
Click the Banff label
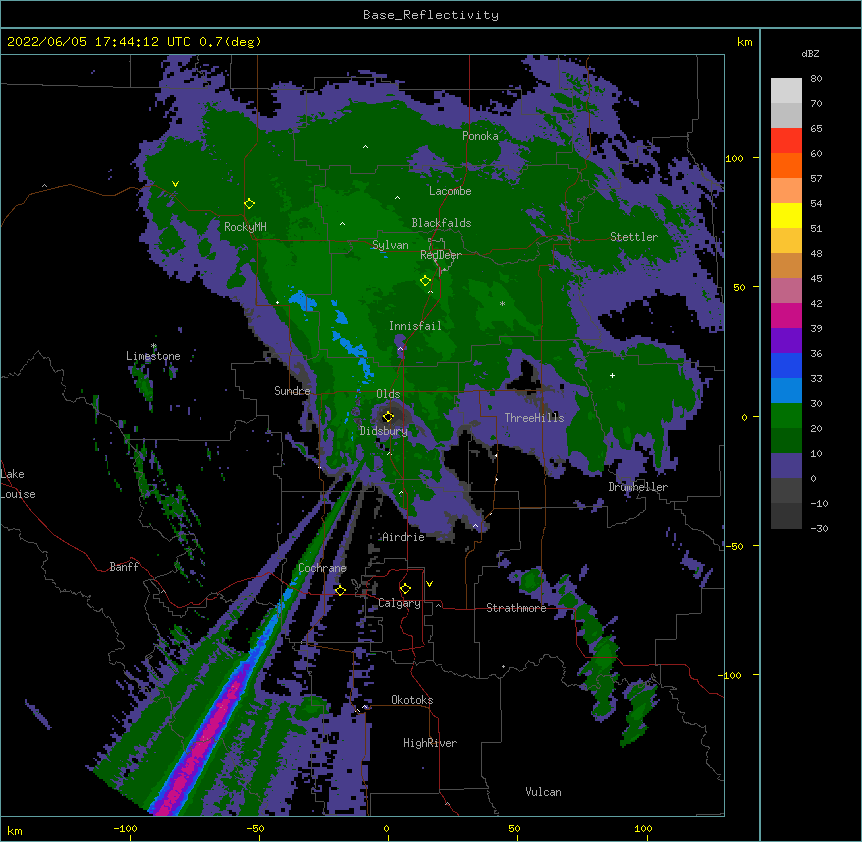point(124,567)
